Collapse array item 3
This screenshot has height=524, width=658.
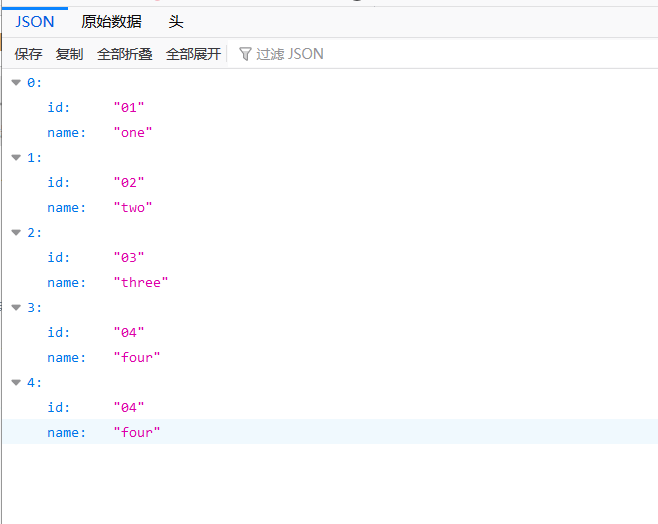point(16,308)
